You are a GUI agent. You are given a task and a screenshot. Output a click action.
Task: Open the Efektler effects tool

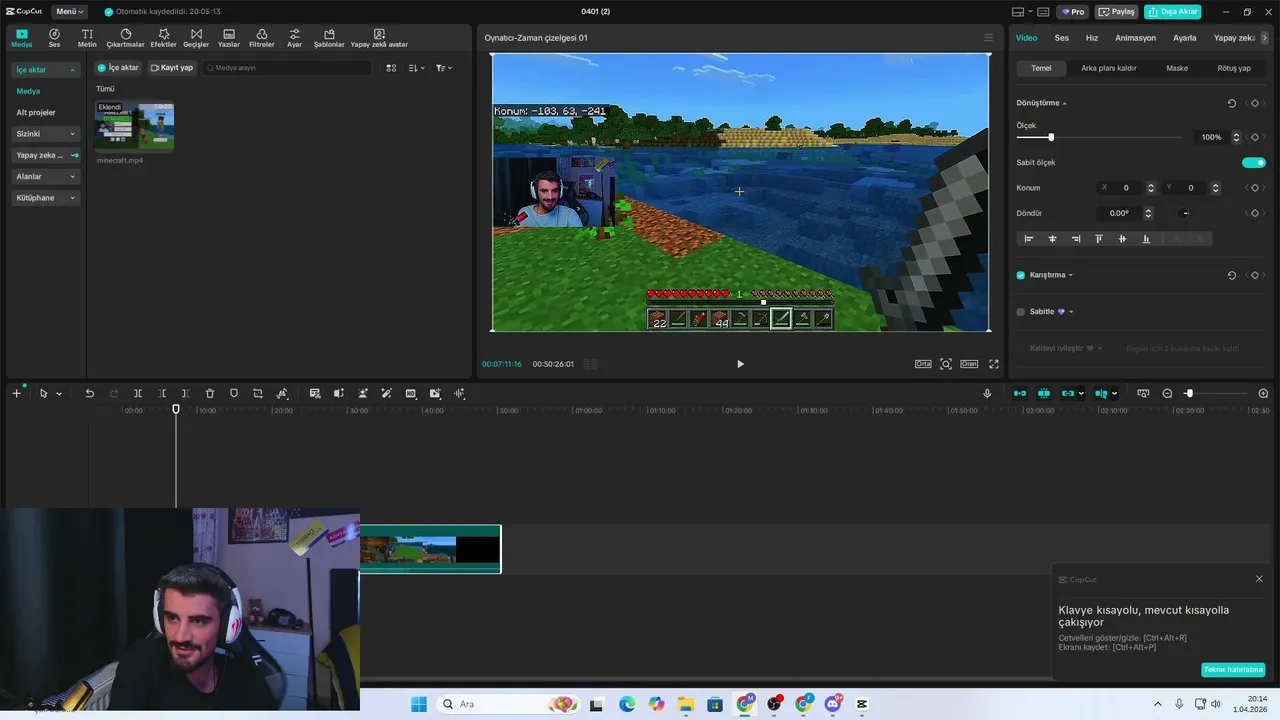coord(163,38)
